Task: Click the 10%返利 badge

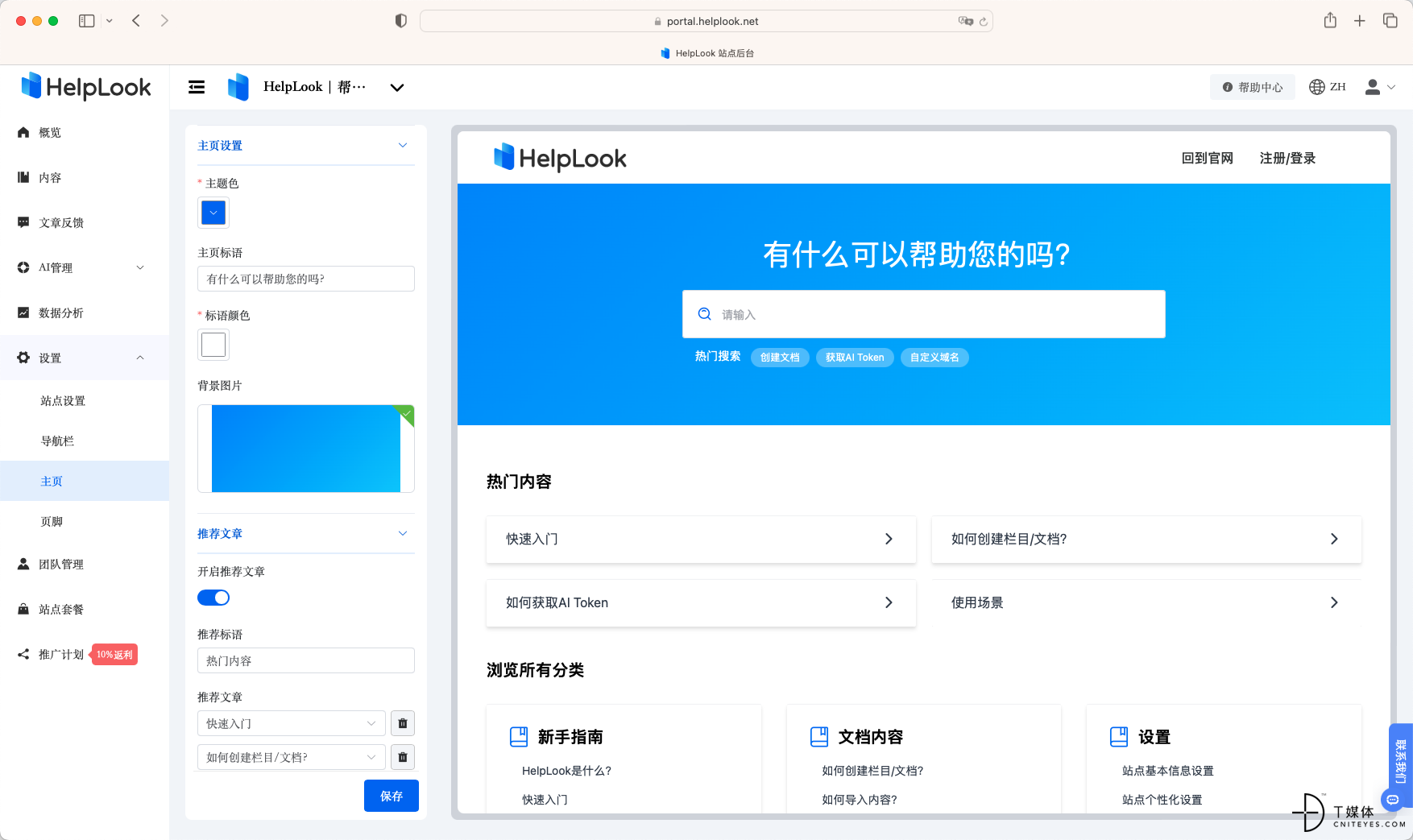Action: 114,655
